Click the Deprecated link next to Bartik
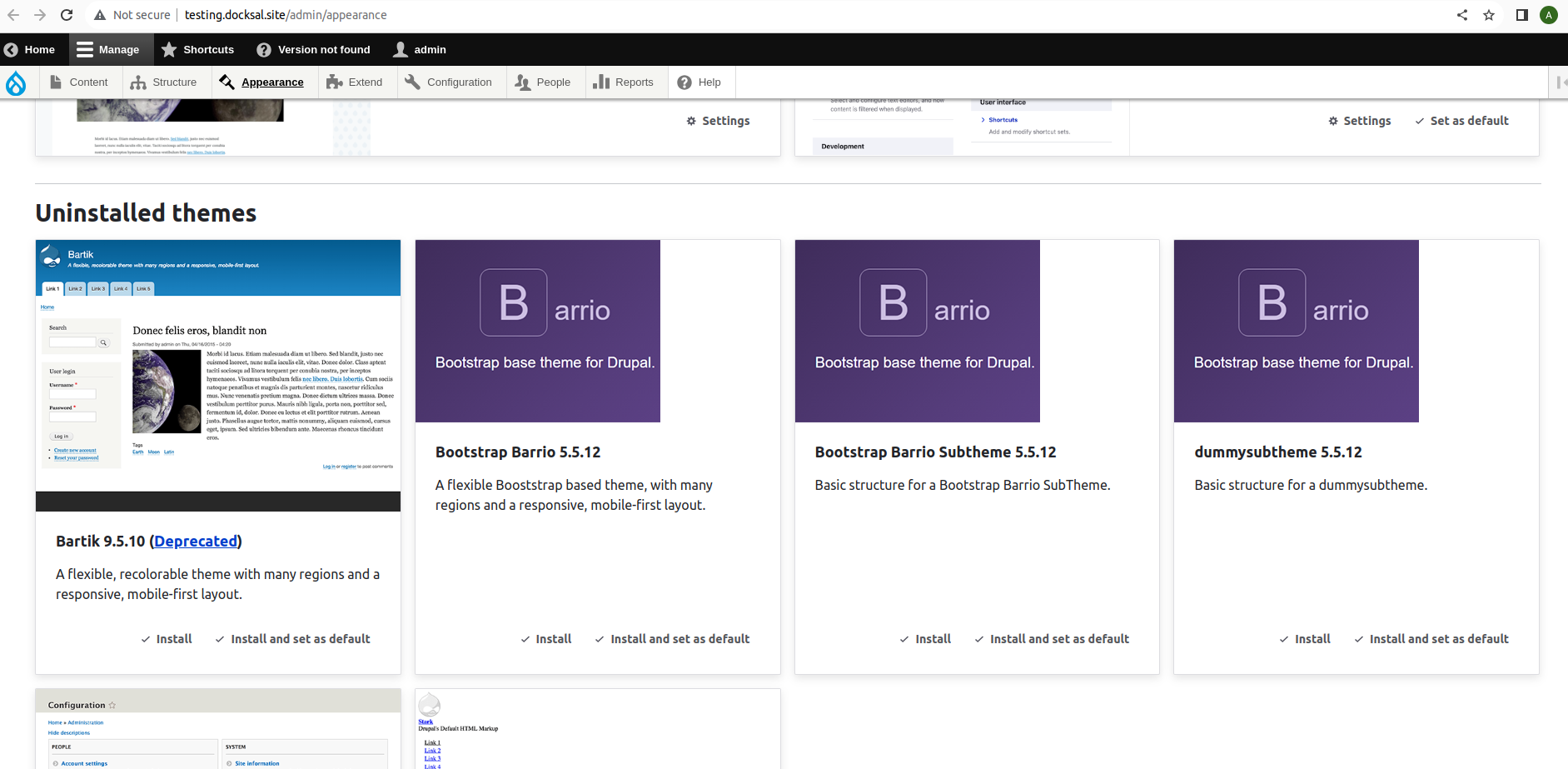The height and width of the screenshot is (769, 1568). click(195, 542)
